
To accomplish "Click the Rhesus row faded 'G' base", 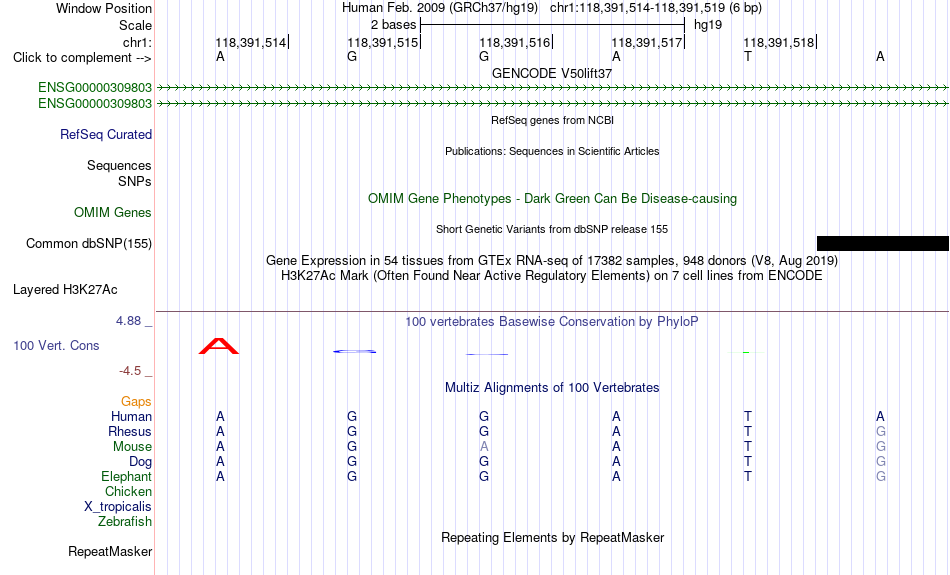I will click(880, 431).
